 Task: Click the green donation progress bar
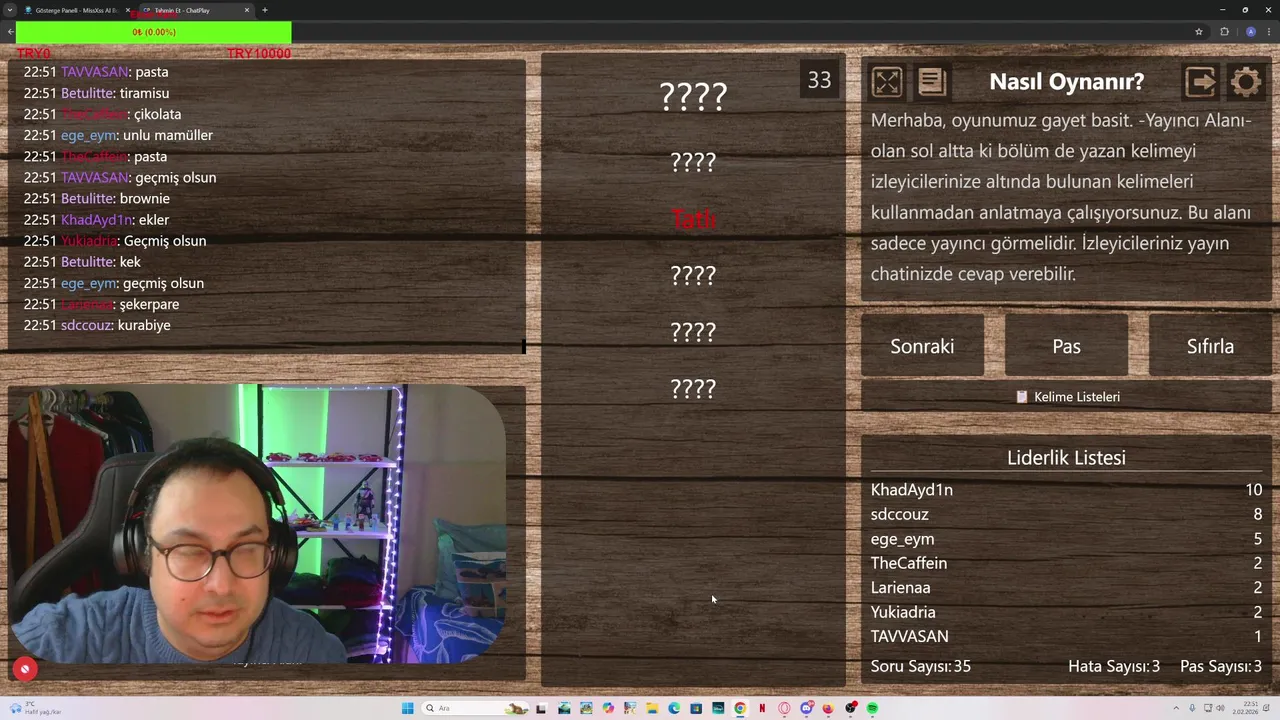coord(153,32)
